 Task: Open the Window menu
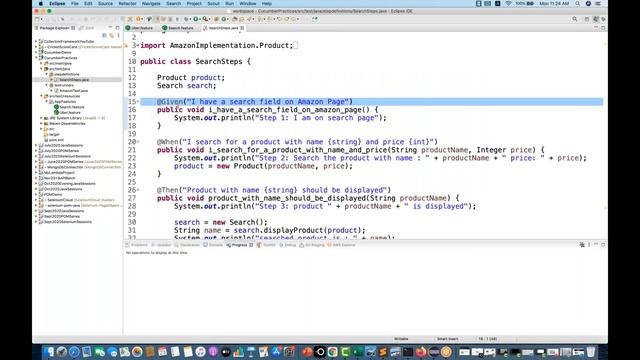point(248,3)
